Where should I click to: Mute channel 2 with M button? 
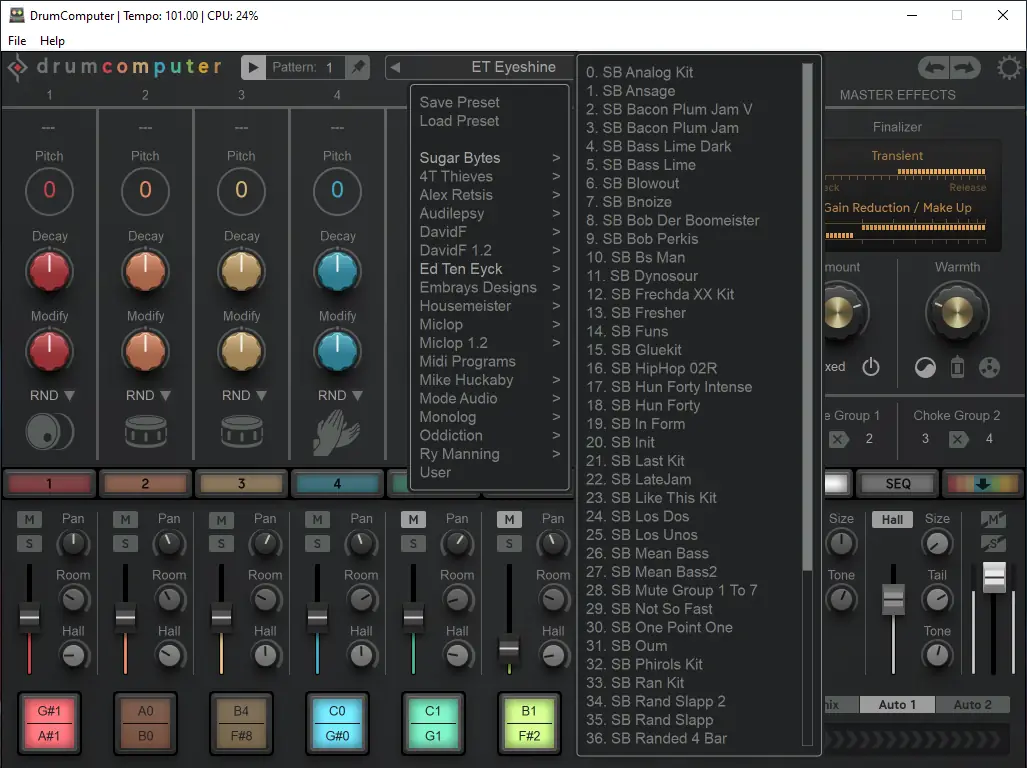click(125, 520)
